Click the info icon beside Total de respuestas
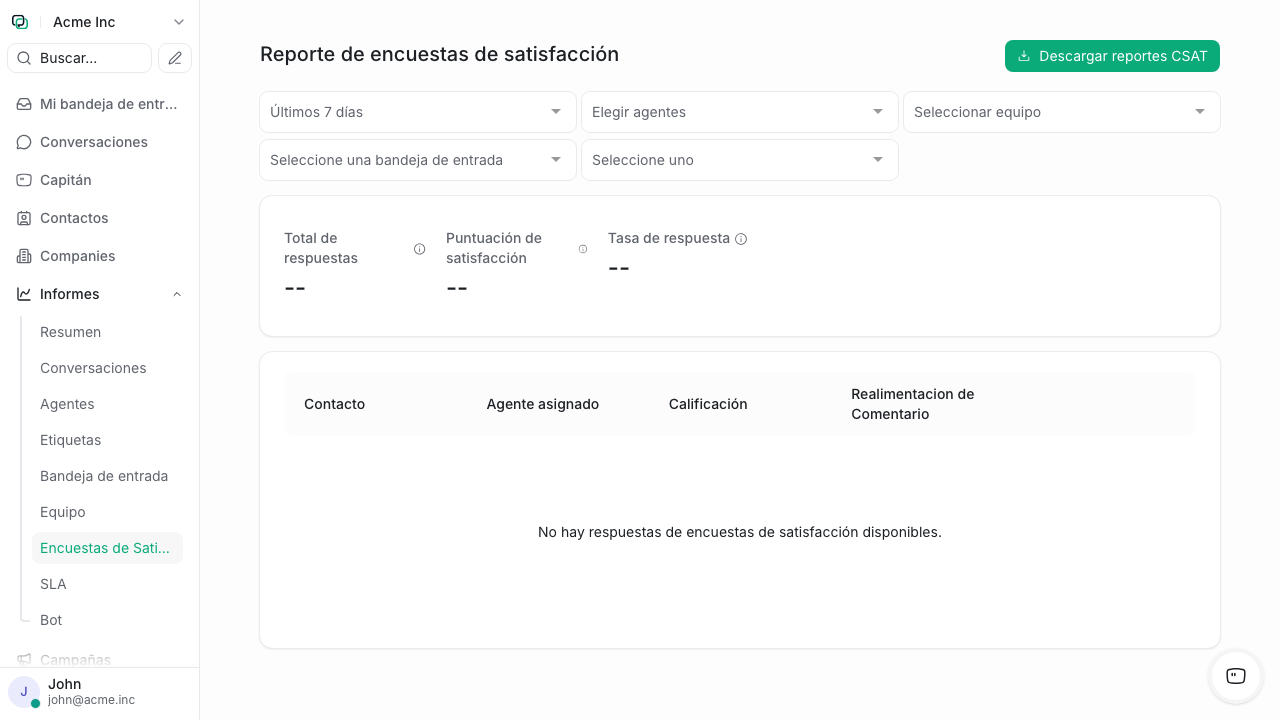The image size is (1280, 720). (419, 248)
